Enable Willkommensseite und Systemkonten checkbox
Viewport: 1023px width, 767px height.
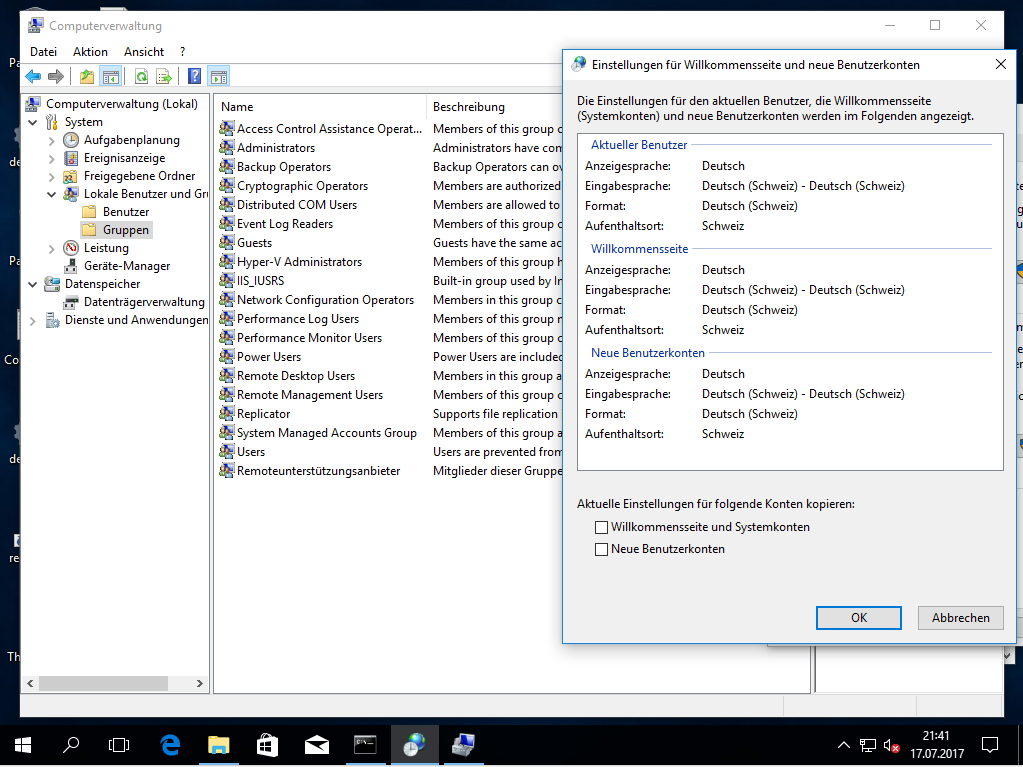click(x=602, y=527)
